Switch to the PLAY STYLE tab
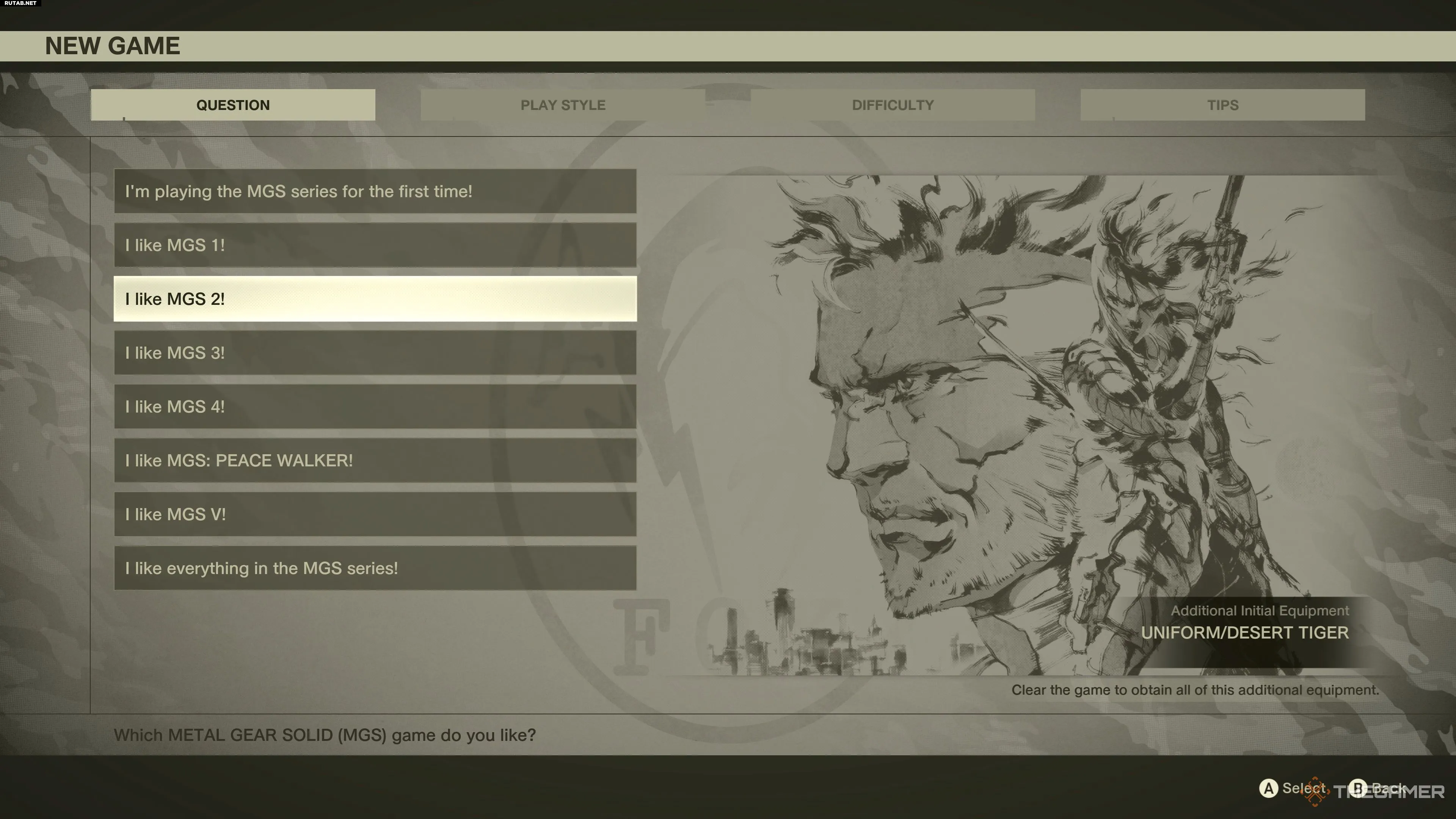Image resolution: width=1456 pixels, height=819 pixels. tap(563, 105)
